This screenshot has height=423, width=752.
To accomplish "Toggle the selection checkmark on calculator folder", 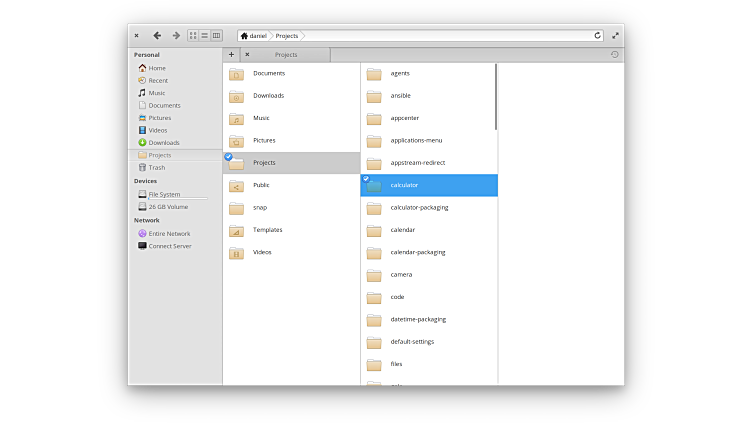I will 366,179.
